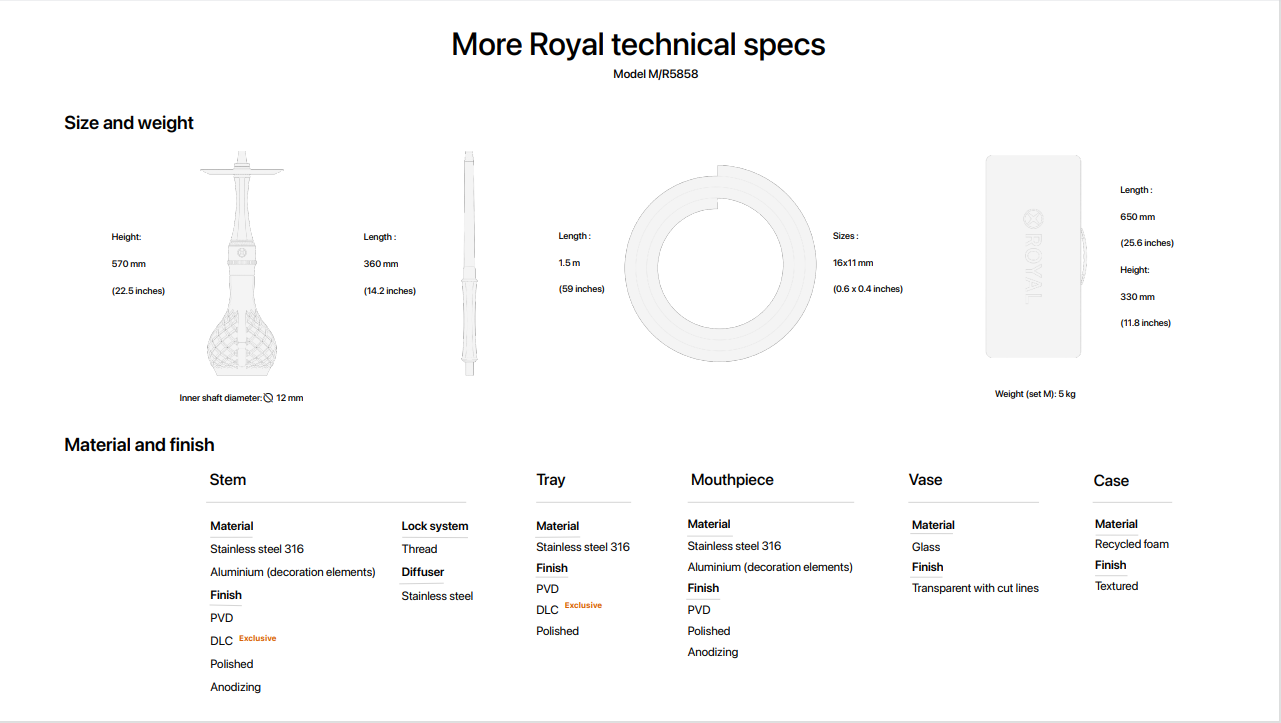Select the coiled hose ring drawing
The height and width of the screenshot is (723, 1281).
point(719,262)
